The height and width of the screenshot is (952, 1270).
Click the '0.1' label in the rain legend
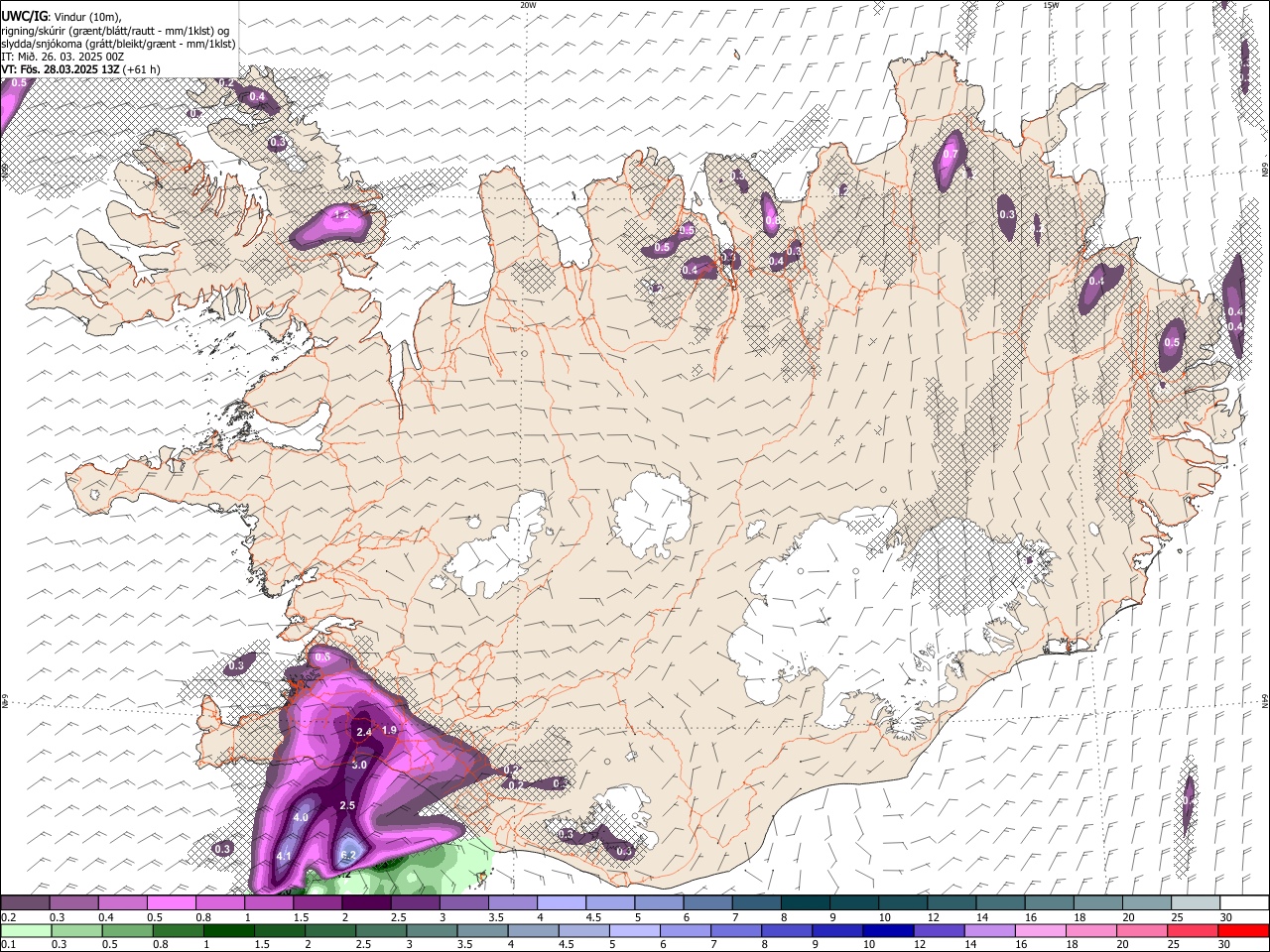click(x=8, y=944)
